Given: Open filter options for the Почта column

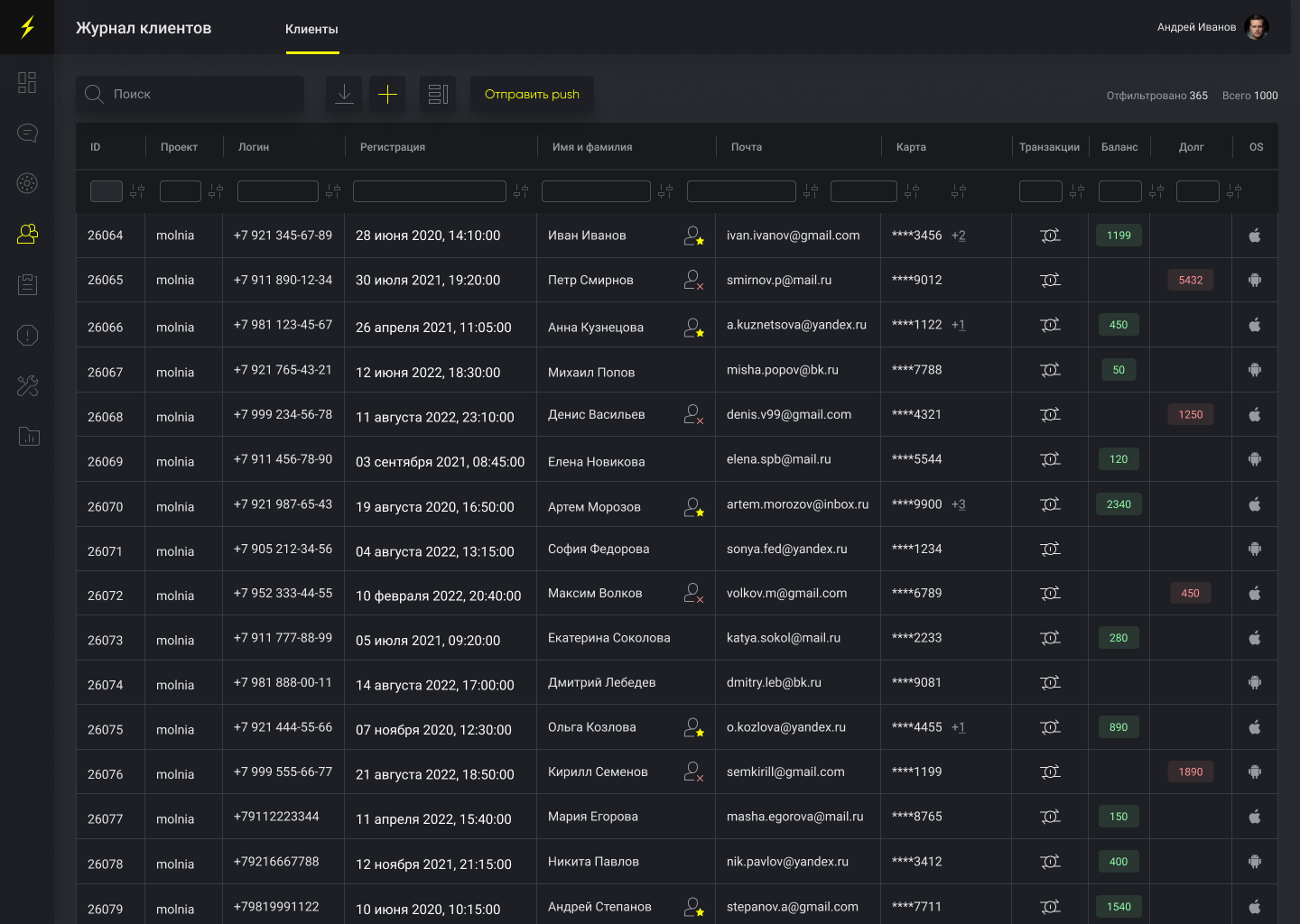Looking at the screenshot, I should (811, 191).
